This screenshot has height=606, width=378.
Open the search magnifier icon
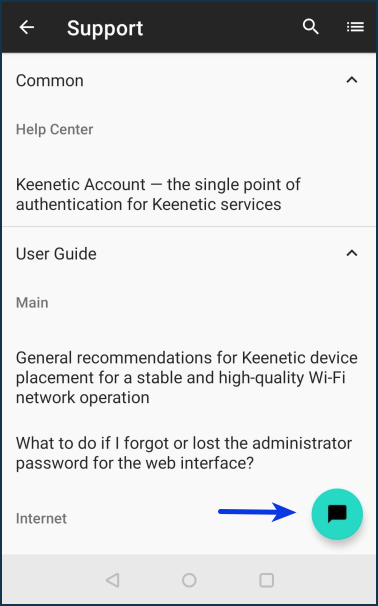pos(310,27)
